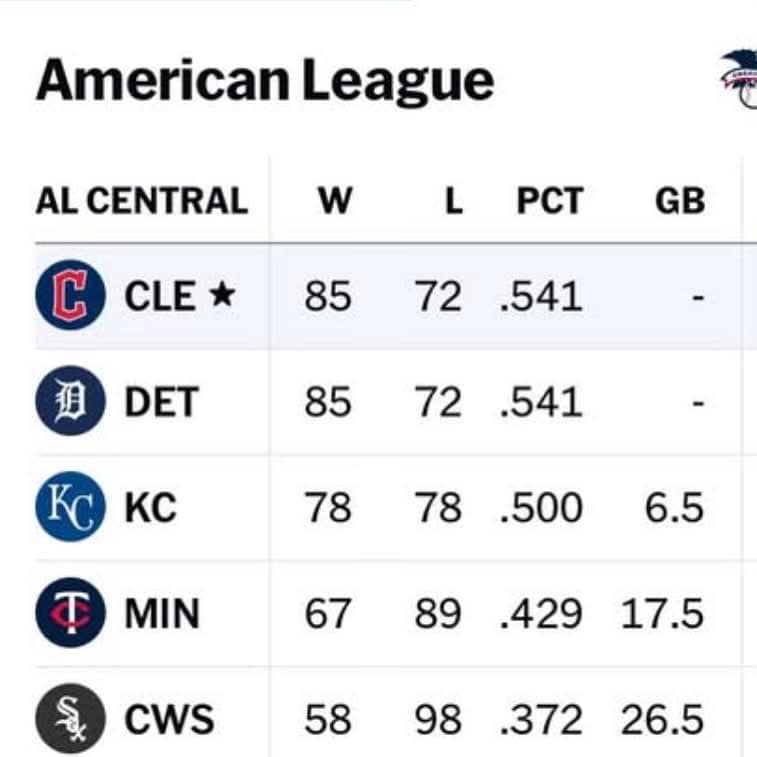Click White Sox 26.5 games behind value
This screenshot has height=757, width=757.
click(x=662, y=719)
